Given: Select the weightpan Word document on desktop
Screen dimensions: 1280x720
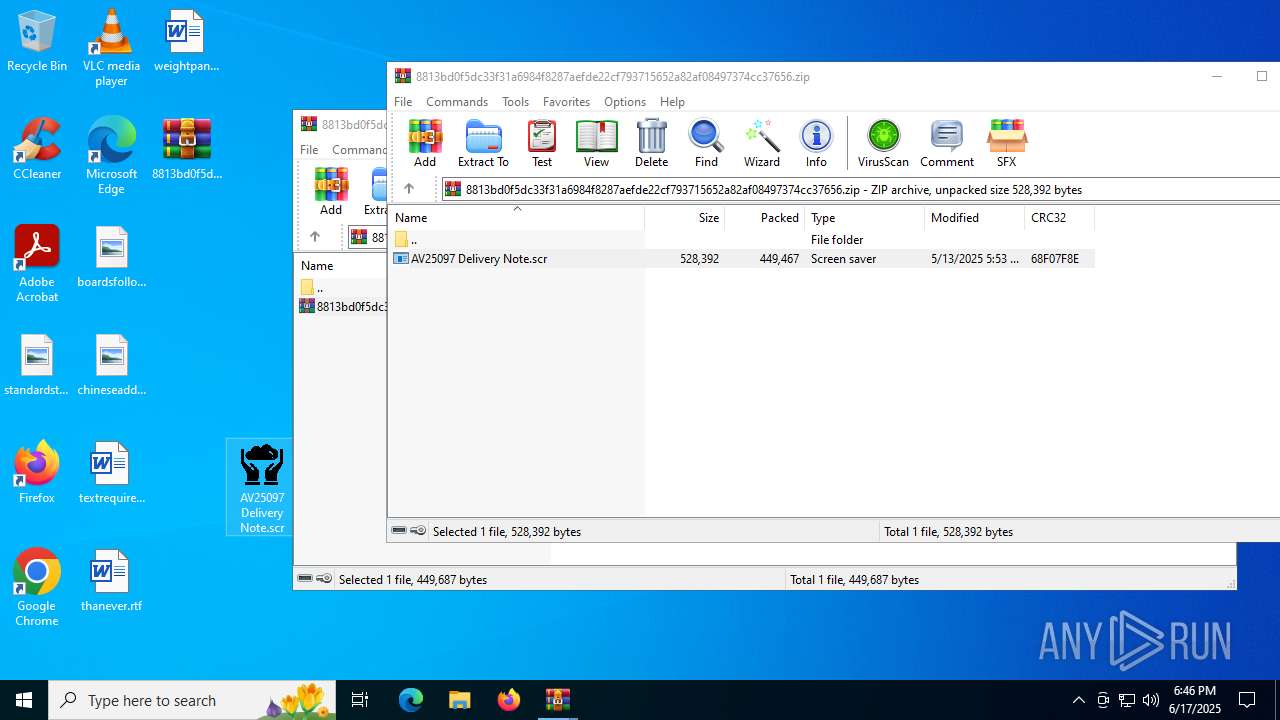Looking at the screenshot, I should (x=186, y=41).
